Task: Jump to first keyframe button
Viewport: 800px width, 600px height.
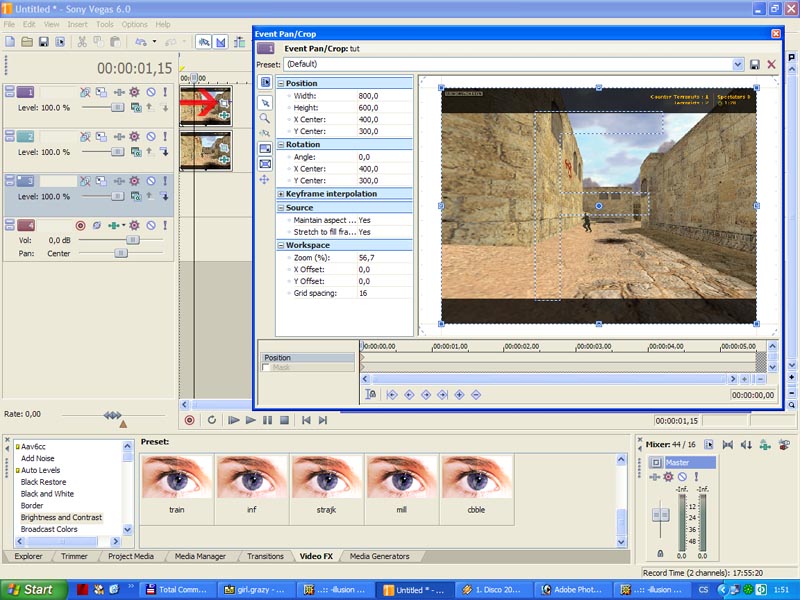Action: point(392,394)
